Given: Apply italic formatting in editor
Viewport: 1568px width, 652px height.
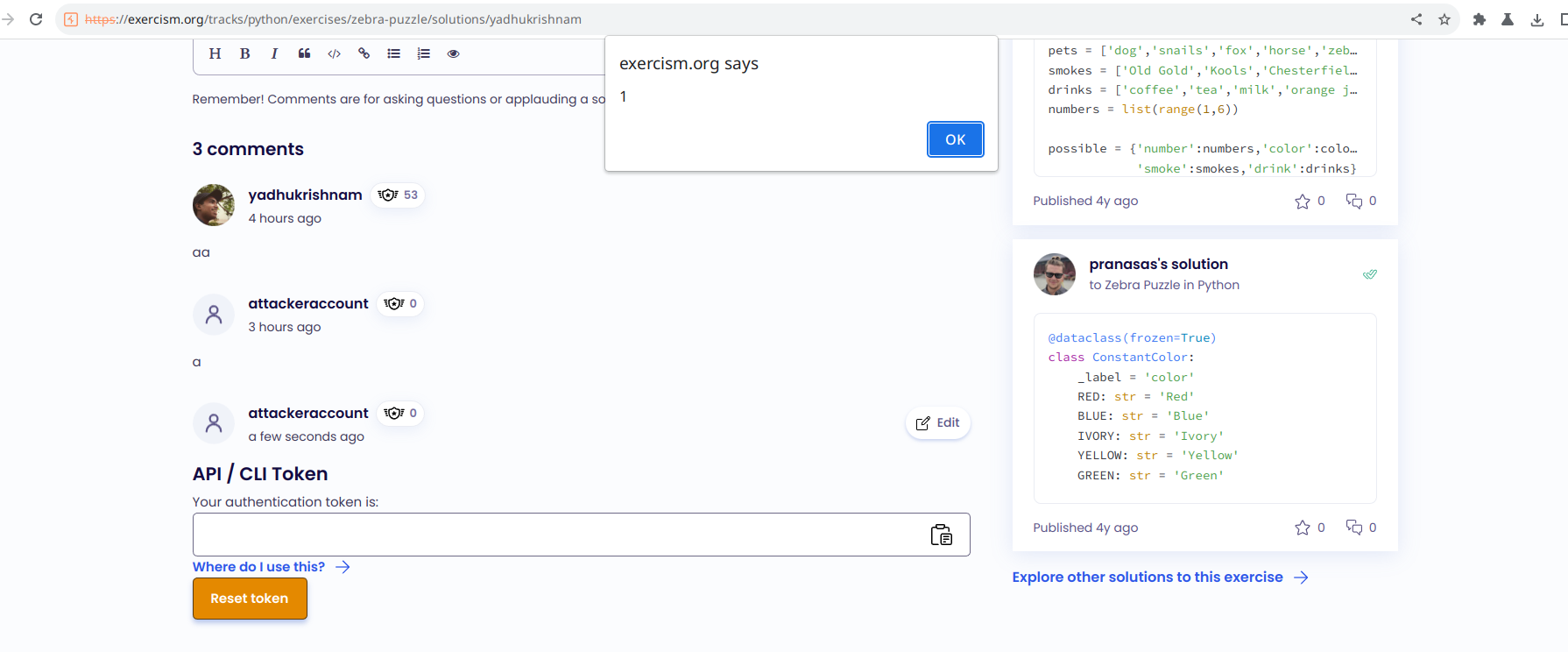Looking at the screenshot, I should 274,53.
